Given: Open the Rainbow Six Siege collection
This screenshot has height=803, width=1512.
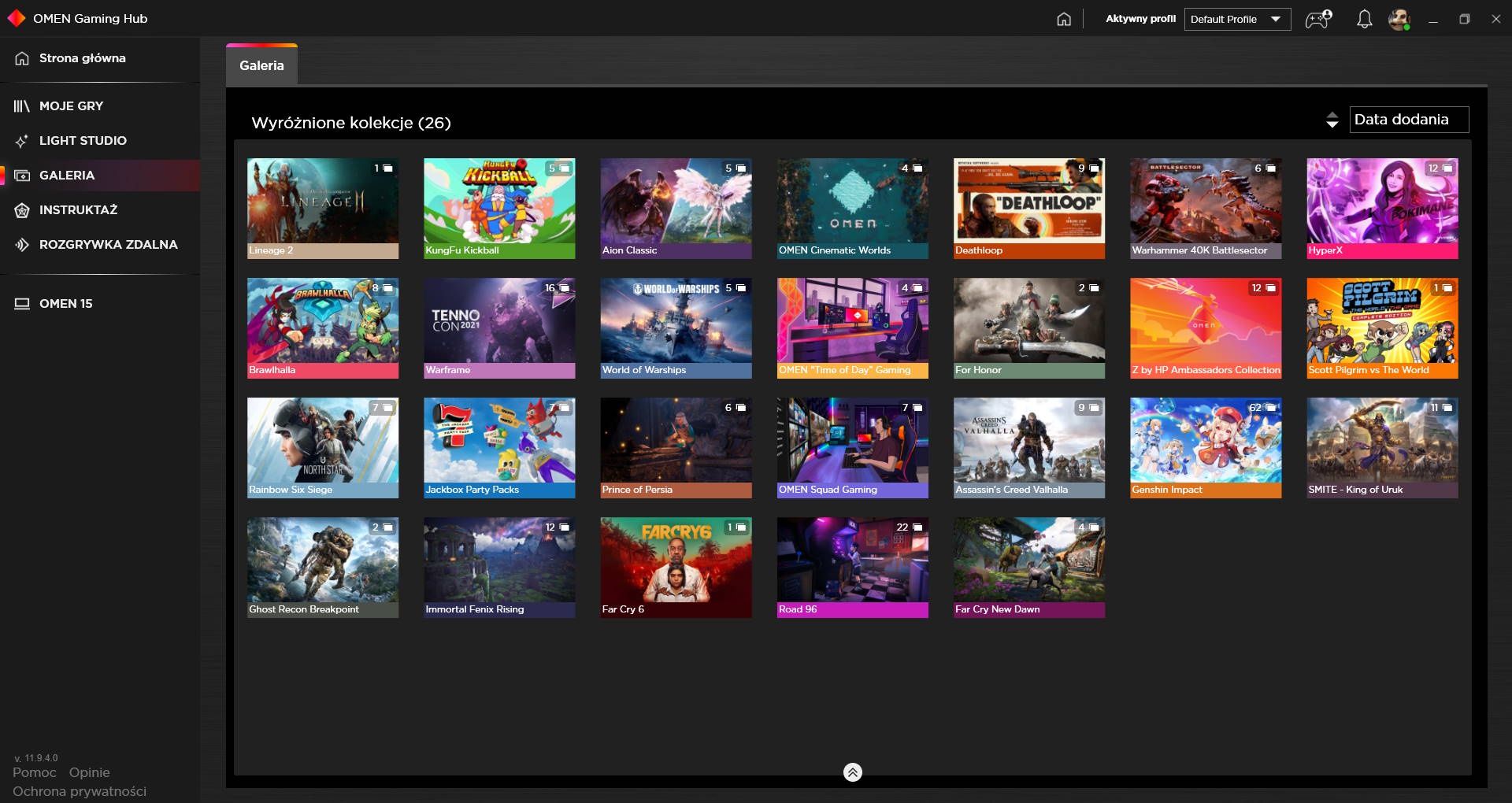Looking at the screenshot, I should point(323,448).
